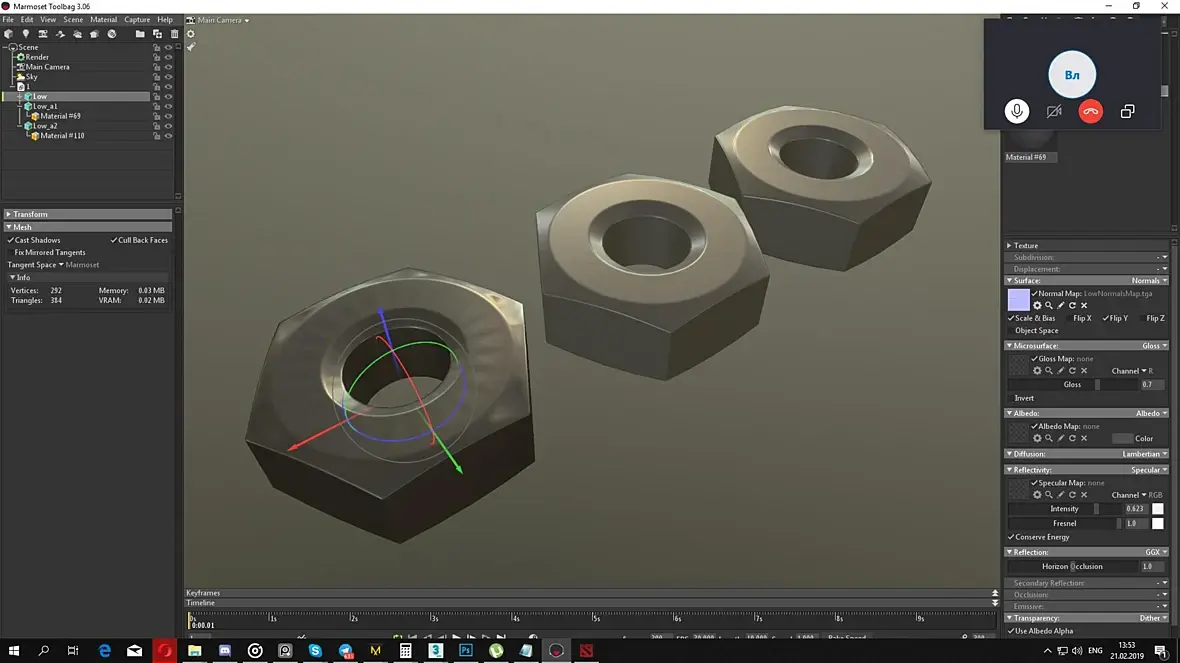
Task: Open the Scene menu
Action: (x=73, y=20)
